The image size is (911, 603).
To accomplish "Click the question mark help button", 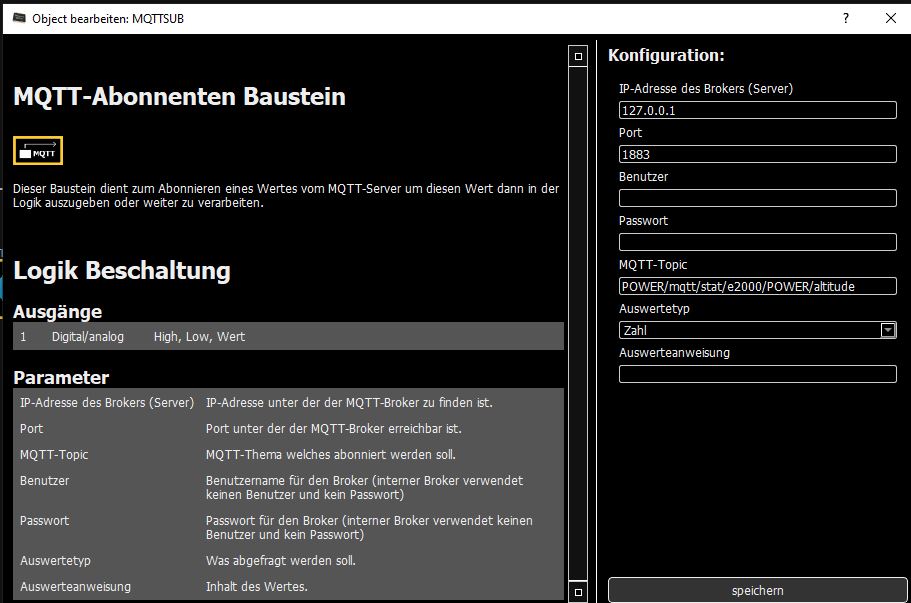I will point(845,18).
